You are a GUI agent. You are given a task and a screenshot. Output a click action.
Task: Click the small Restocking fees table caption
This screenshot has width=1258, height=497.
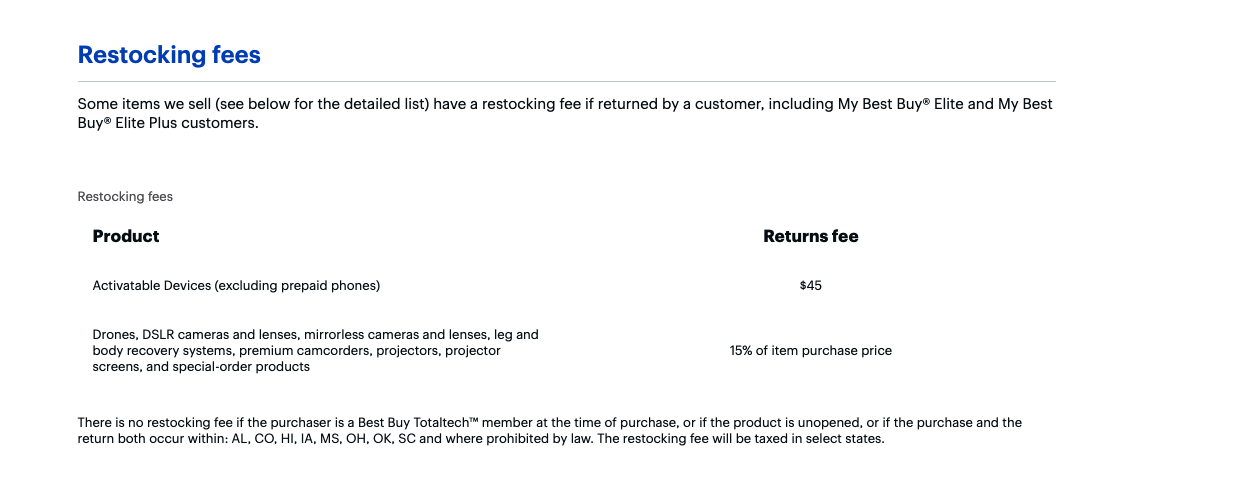click(x=125, y=197)
